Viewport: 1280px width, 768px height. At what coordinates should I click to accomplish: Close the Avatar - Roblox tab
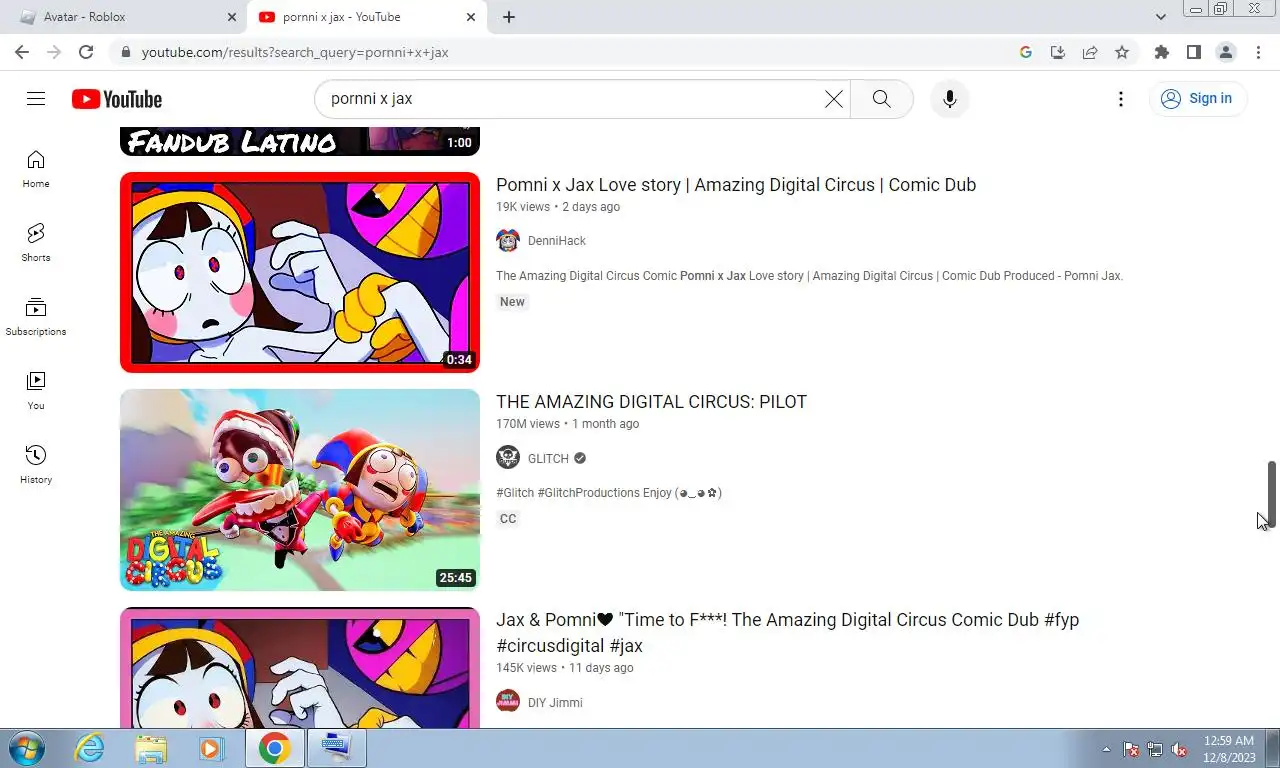point(232,17)
